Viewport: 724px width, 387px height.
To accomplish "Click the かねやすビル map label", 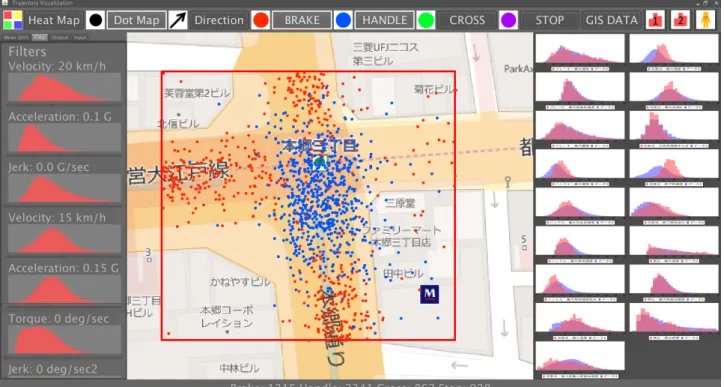I will click(x=240, y=282).
